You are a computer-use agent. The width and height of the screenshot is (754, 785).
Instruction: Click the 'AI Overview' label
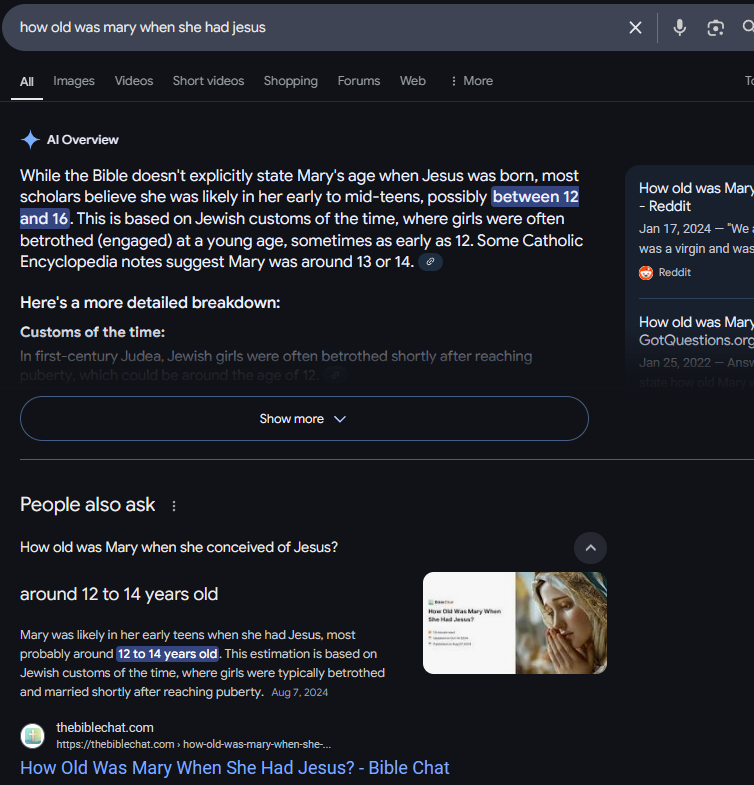(83, 140)
